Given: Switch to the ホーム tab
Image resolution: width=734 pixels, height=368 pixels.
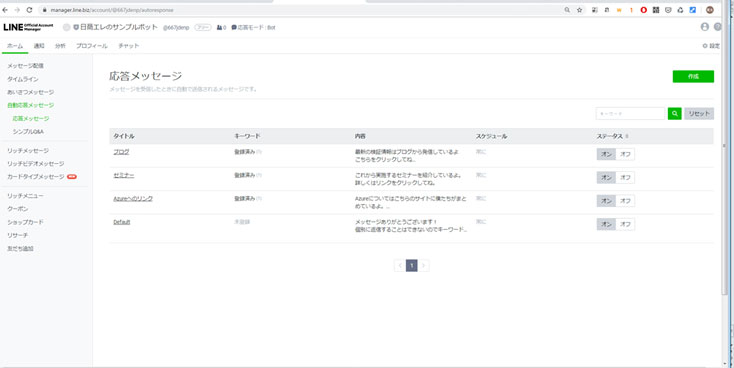Looking at the screenshot, I should coord(15,46).
